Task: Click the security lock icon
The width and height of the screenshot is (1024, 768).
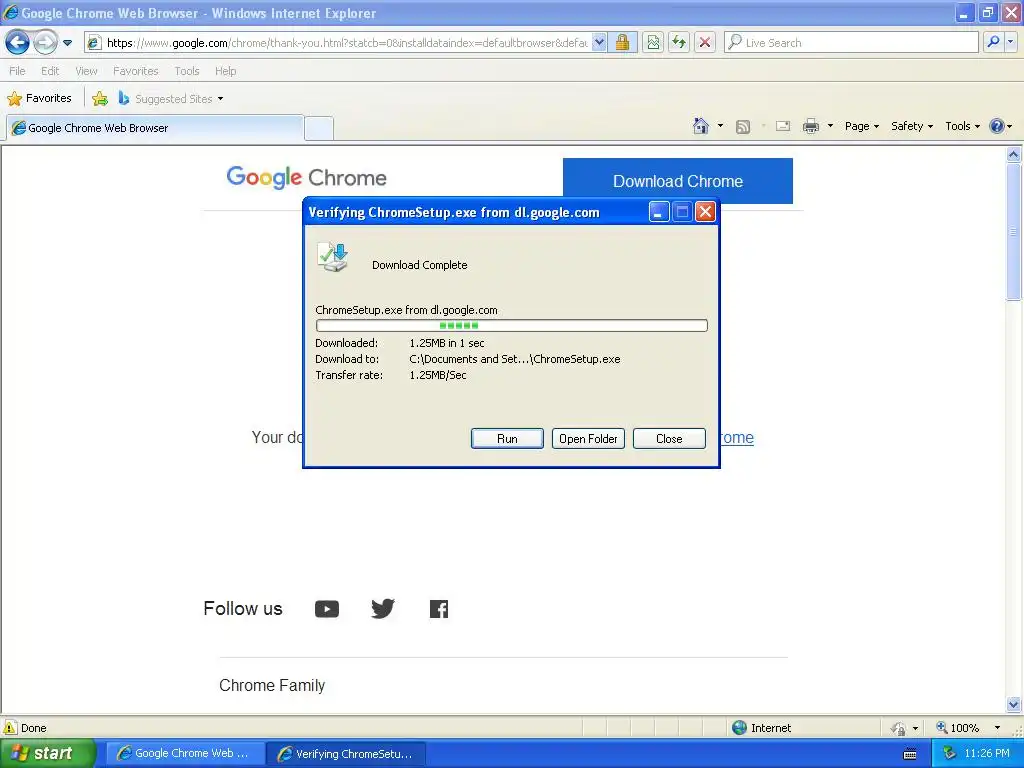Action: pos(622,43)
